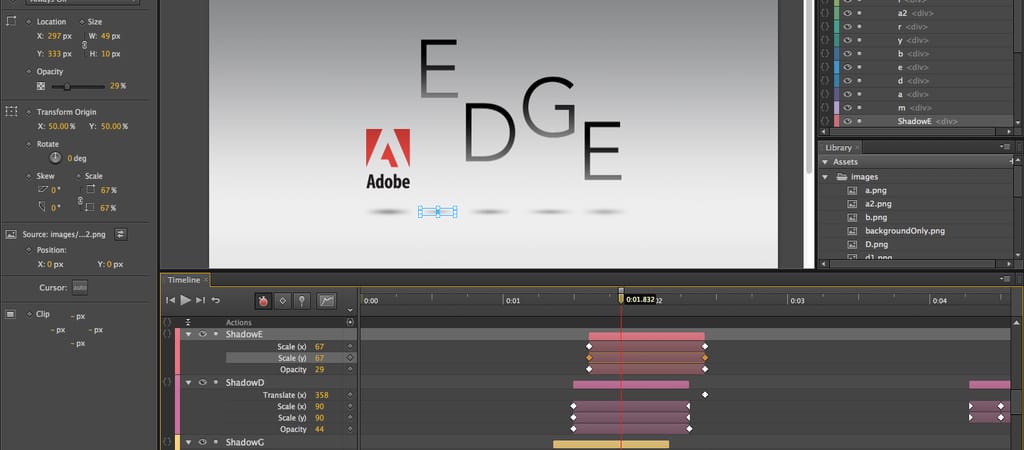Click the Opacity slider handle
The image size is (1024, 450).
point(68,87)
